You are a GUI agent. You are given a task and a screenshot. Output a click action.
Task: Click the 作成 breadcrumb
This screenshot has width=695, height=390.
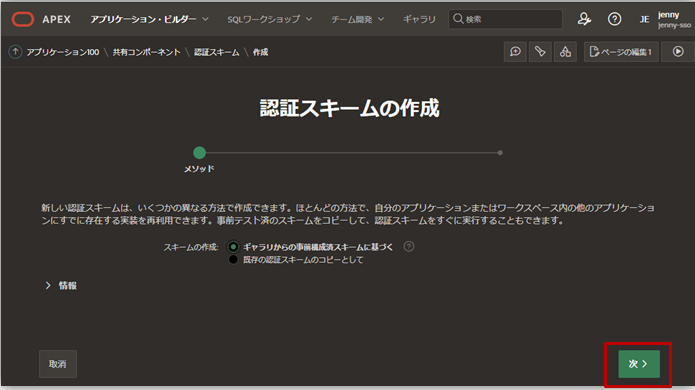pyautogui.click(x=260, y=52)
